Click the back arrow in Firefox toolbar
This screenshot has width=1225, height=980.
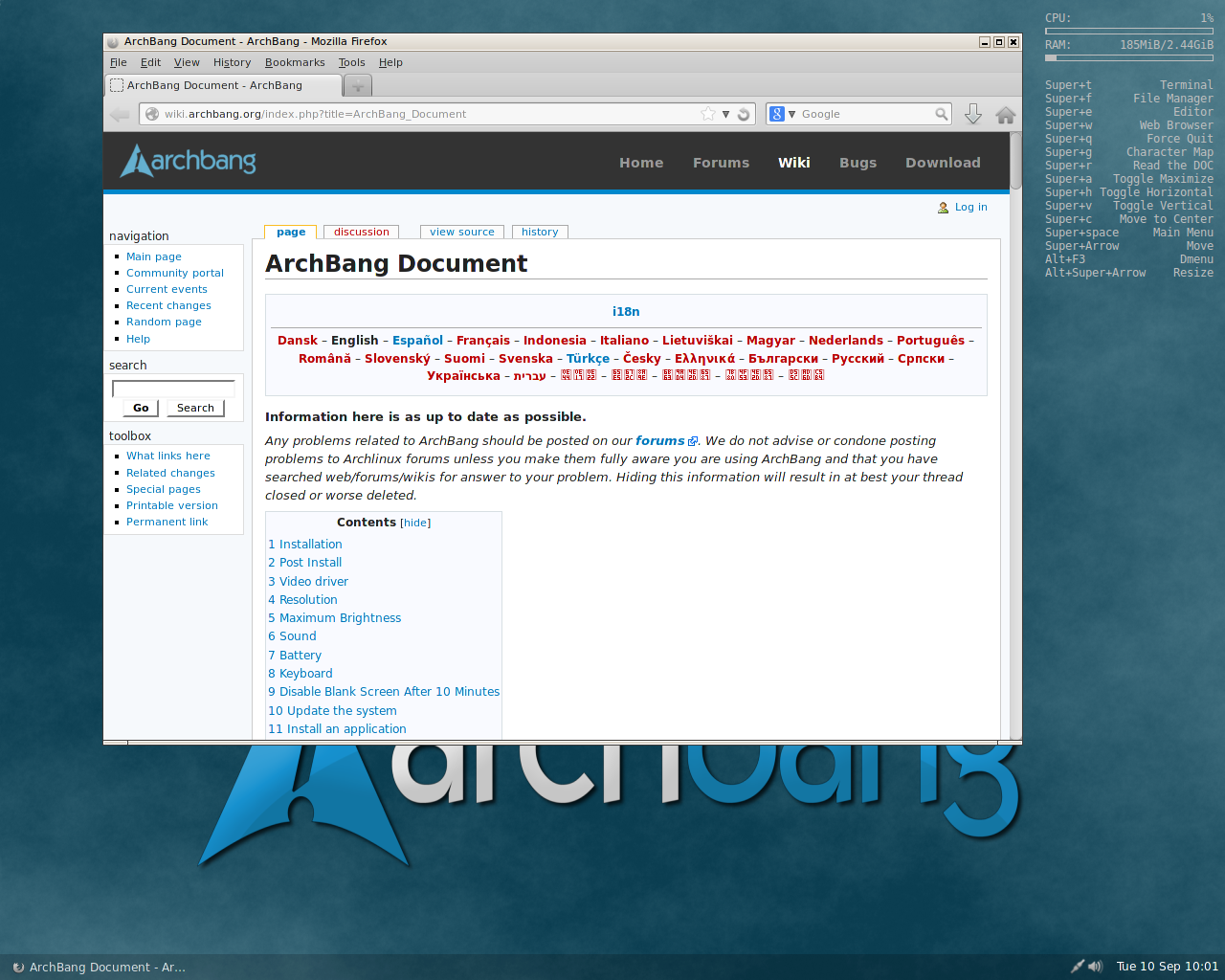[120, 115]
